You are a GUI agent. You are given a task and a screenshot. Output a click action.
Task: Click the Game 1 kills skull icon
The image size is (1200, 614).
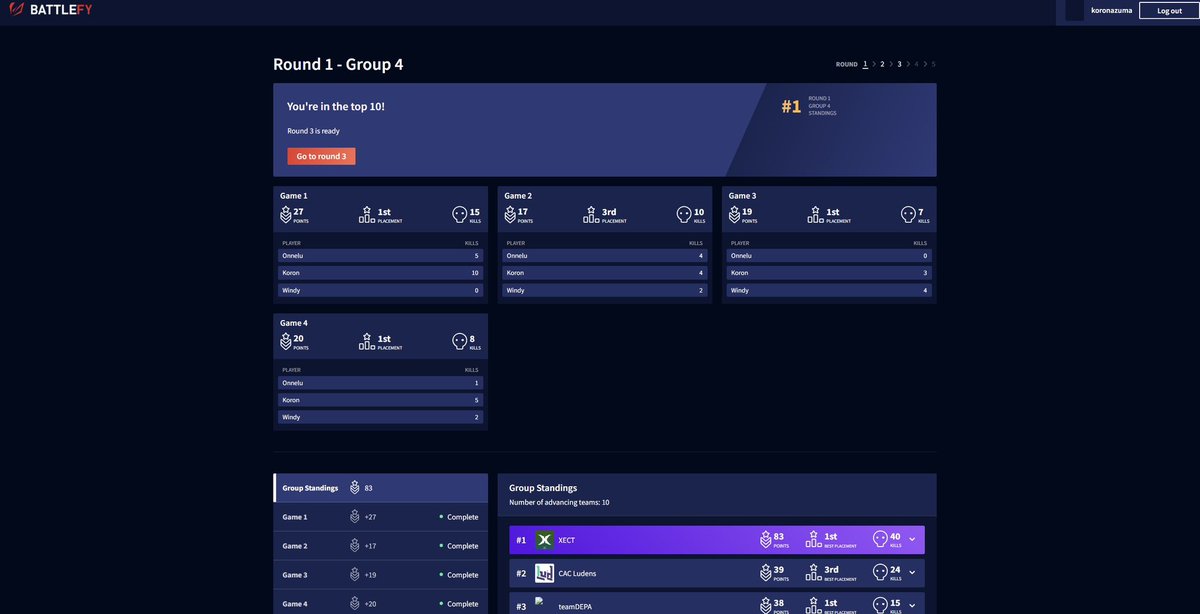[x=460, y=214]
